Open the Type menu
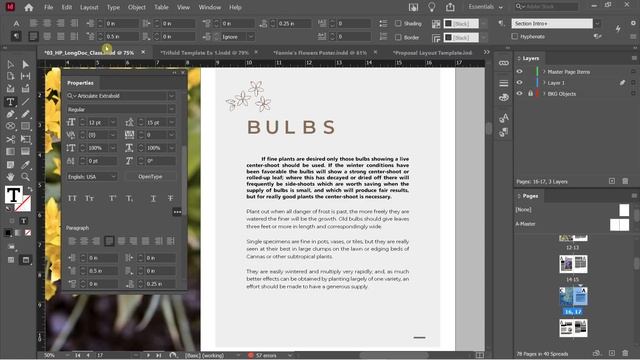 click(x=113, y=7)
